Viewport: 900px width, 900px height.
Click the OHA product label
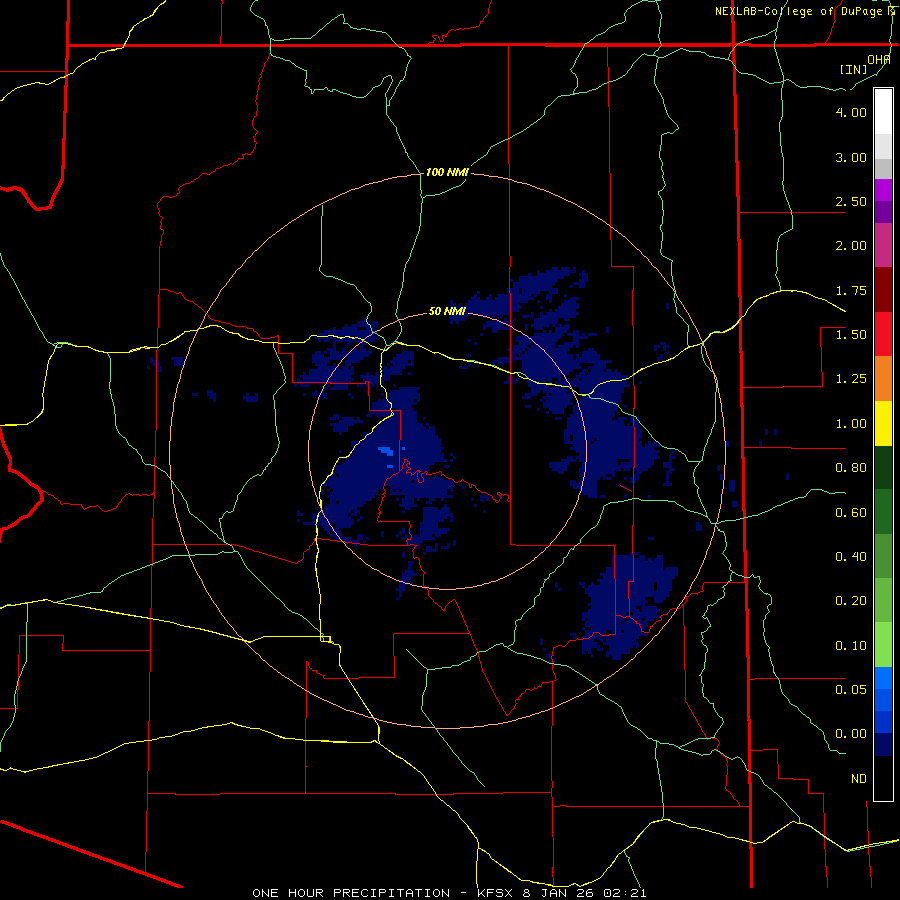coord(879,60)
